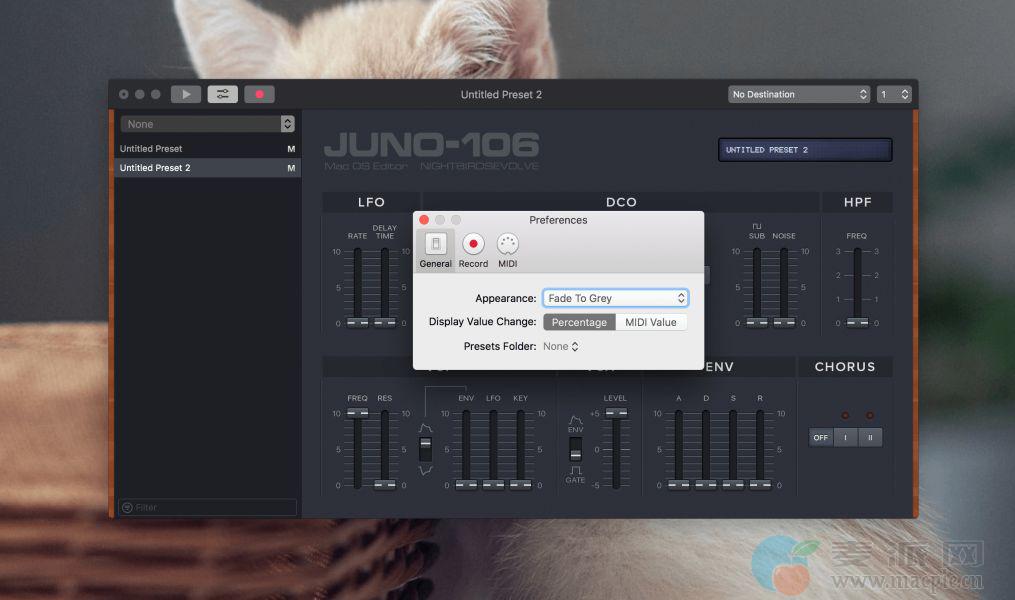Open the Presets Folder None popup
The width and height of the screenshot is (1015, 600).
point(561,347)
